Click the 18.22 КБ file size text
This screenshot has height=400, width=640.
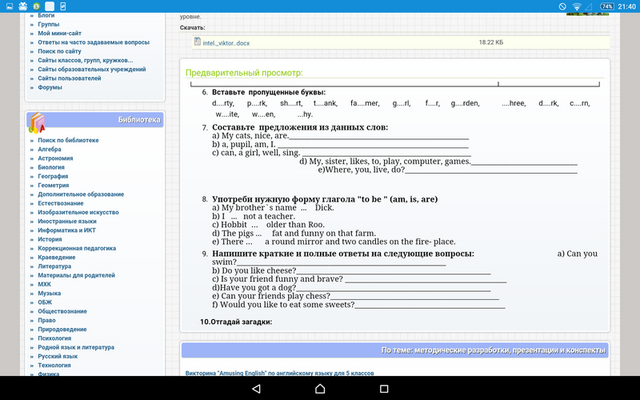[491, 42]
